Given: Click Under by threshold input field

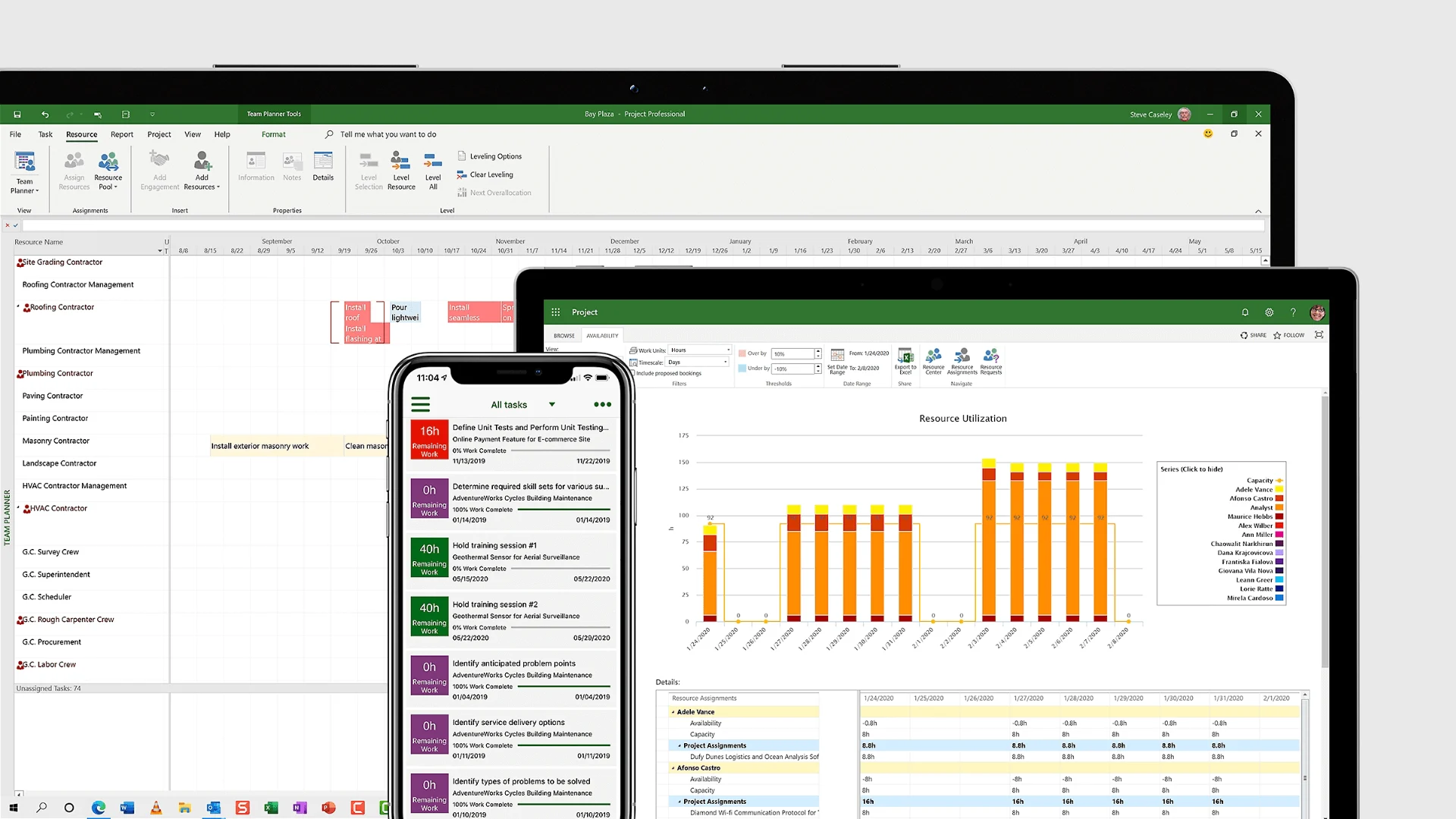Looking at the screenshot, I should click(x=792, y=369).
